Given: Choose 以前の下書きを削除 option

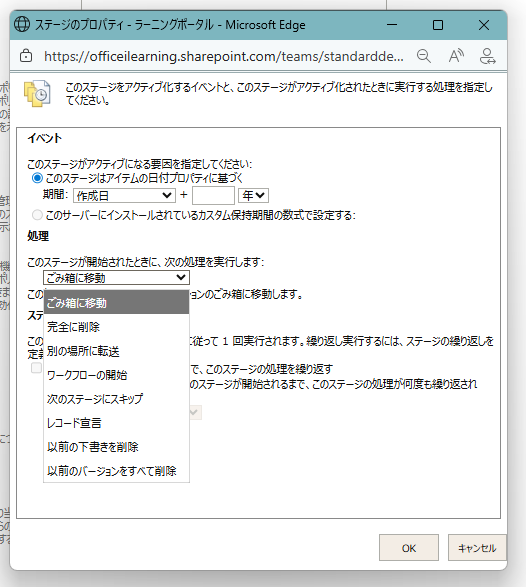Looking at the screenshot, I should (116, 447).
